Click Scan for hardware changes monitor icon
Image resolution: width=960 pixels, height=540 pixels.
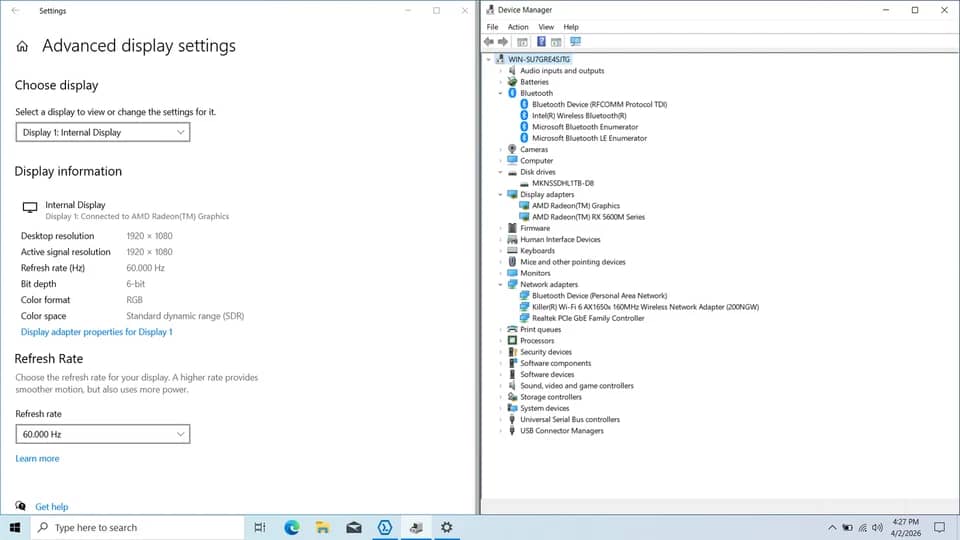pos(576,42)
